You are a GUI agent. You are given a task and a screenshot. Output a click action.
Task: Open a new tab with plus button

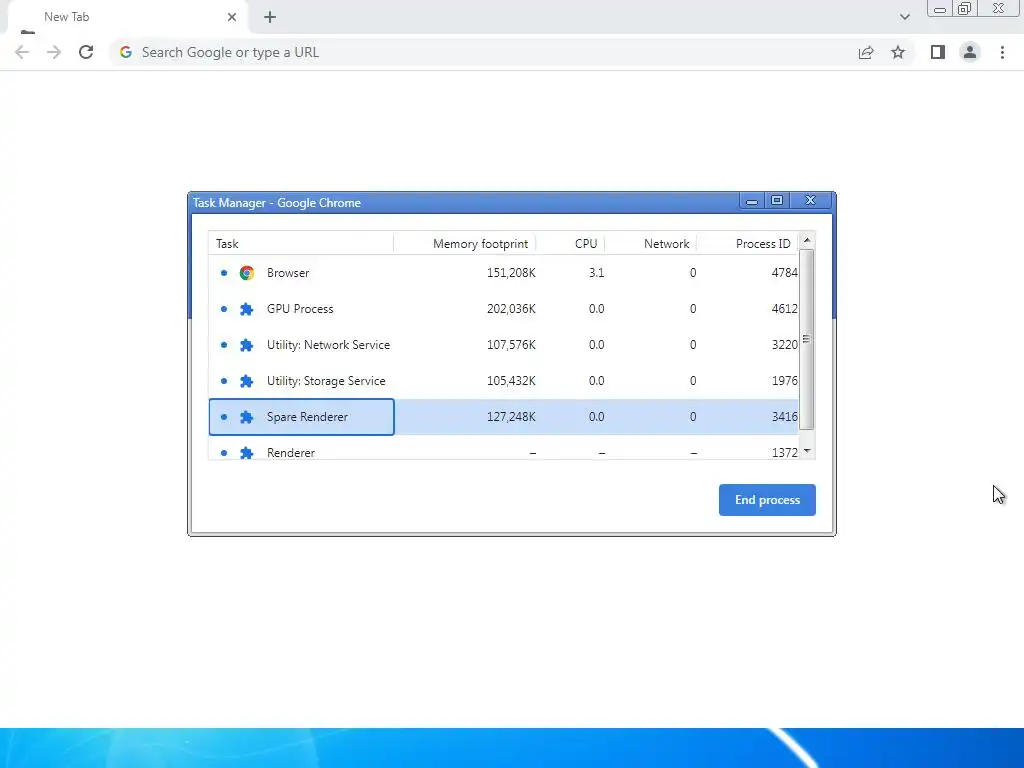[x=270, y=18]
